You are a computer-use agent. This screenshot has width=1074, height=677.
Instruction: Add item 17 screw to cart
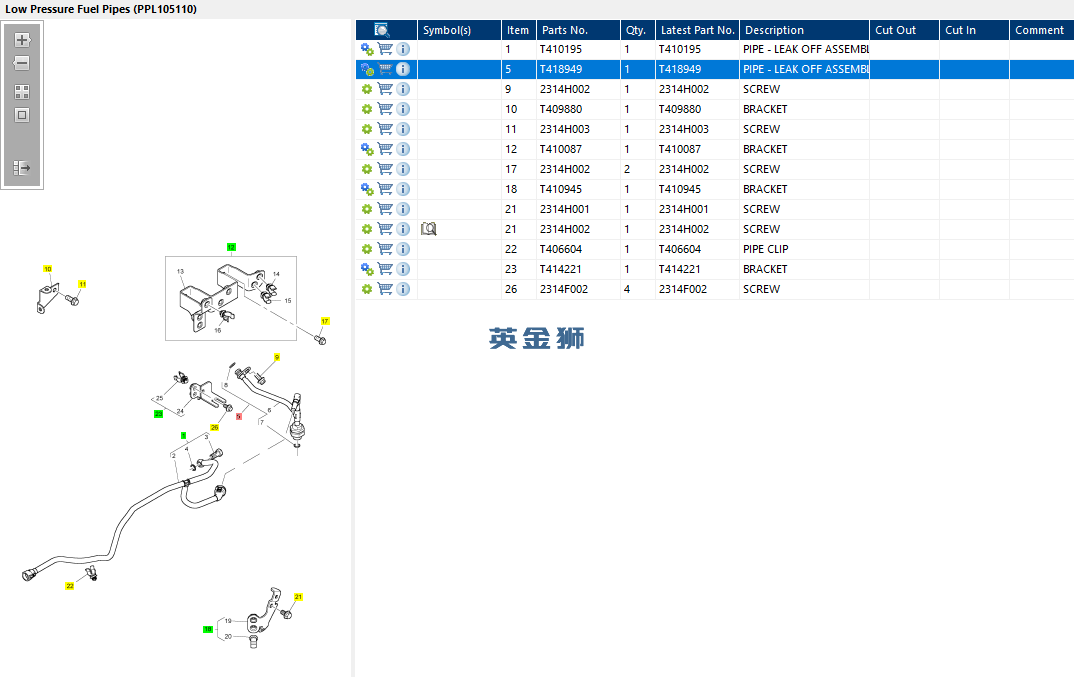pyautogui.click(x=385, y=169)
